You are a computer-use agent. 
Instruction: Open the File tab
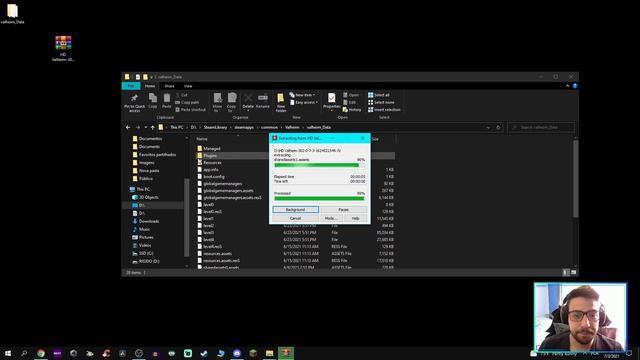pos(131,86)
